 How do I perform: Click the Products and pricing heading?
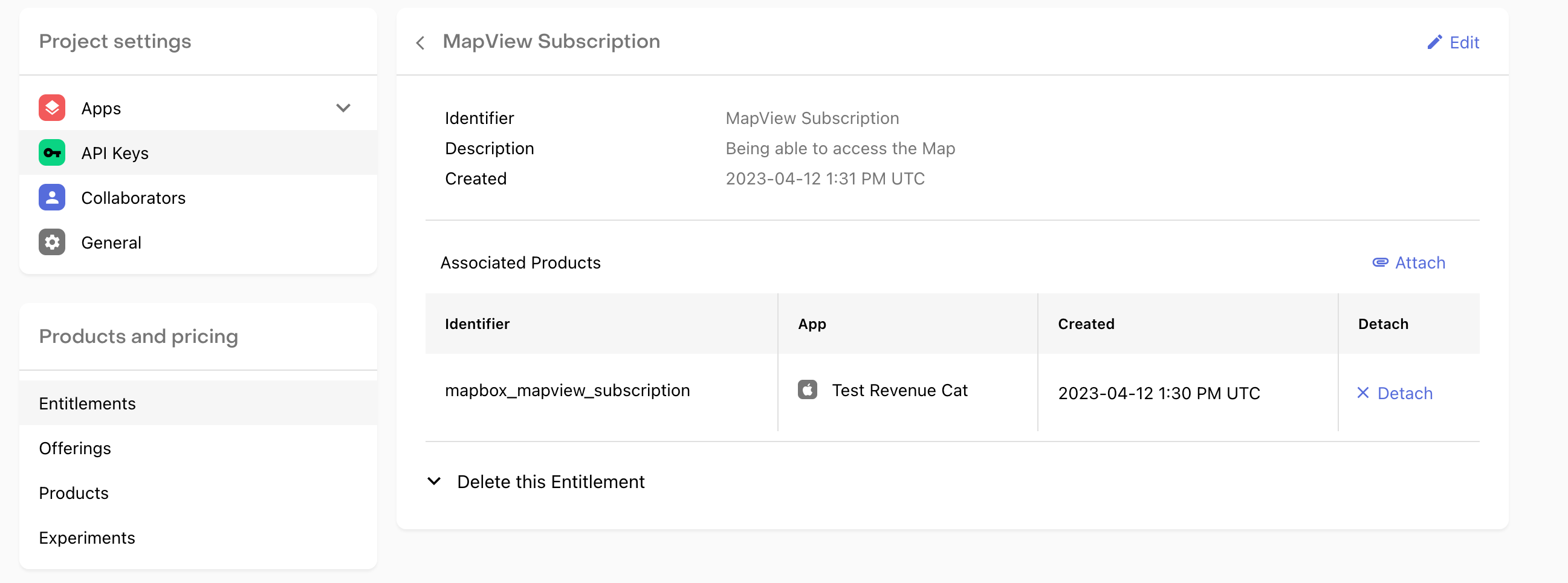coord(138,337)
